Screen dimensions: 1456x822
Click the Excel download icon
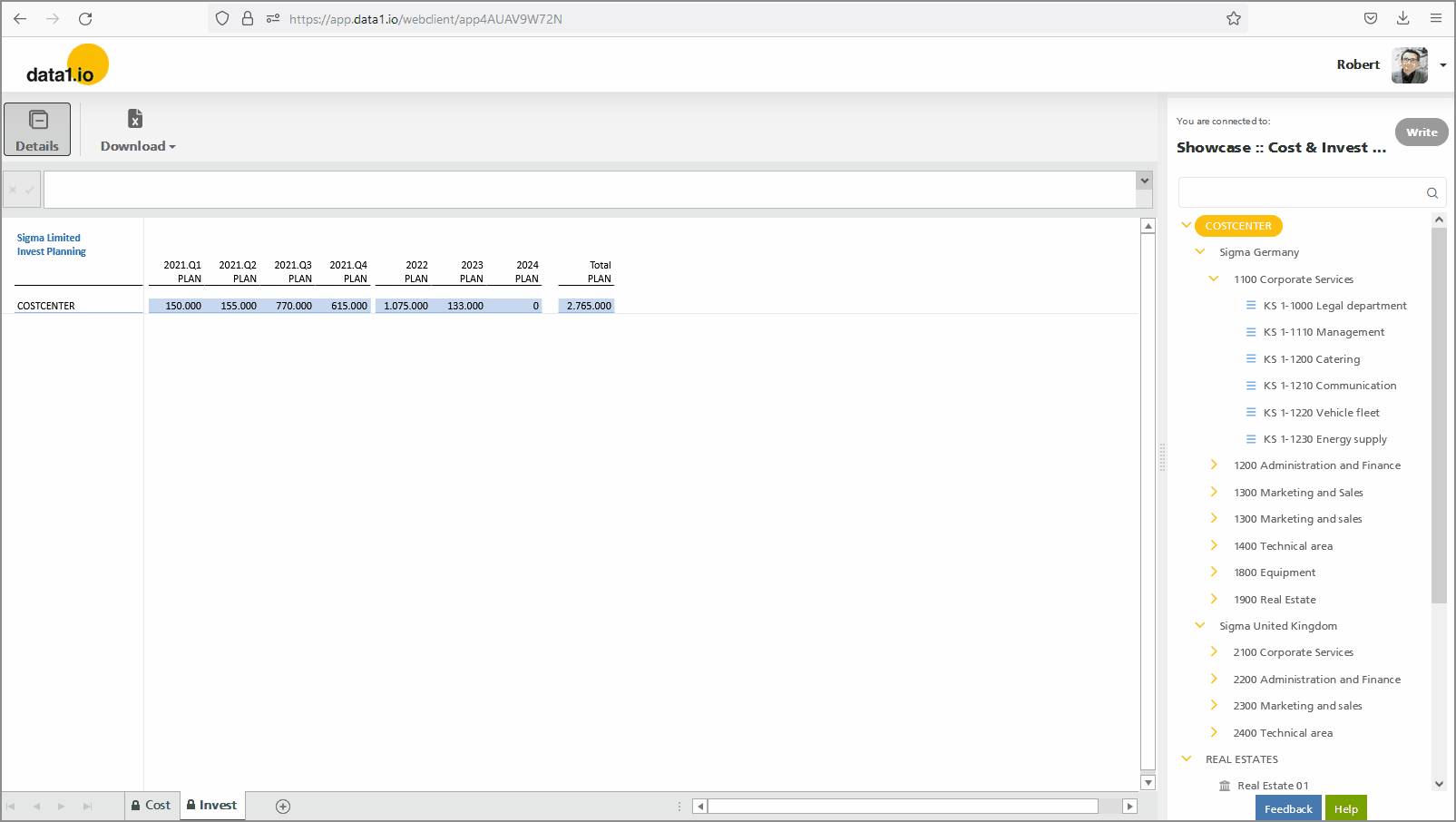coord(134,119)
